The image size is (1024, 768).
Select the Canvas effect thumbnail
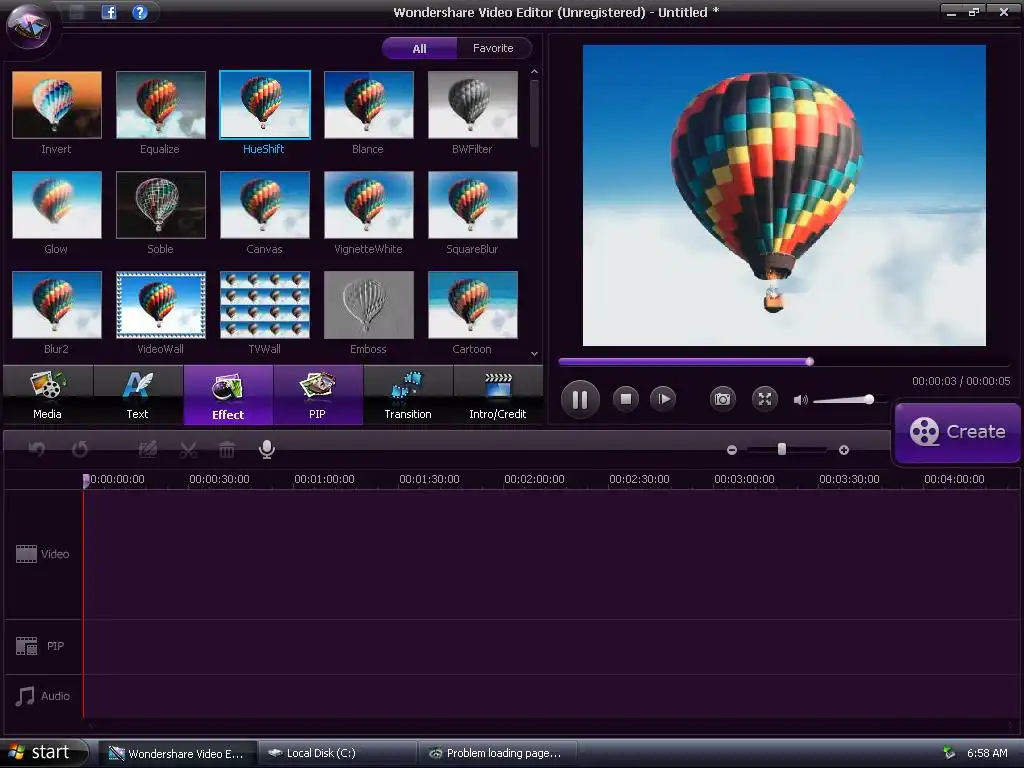click(264, 204)
